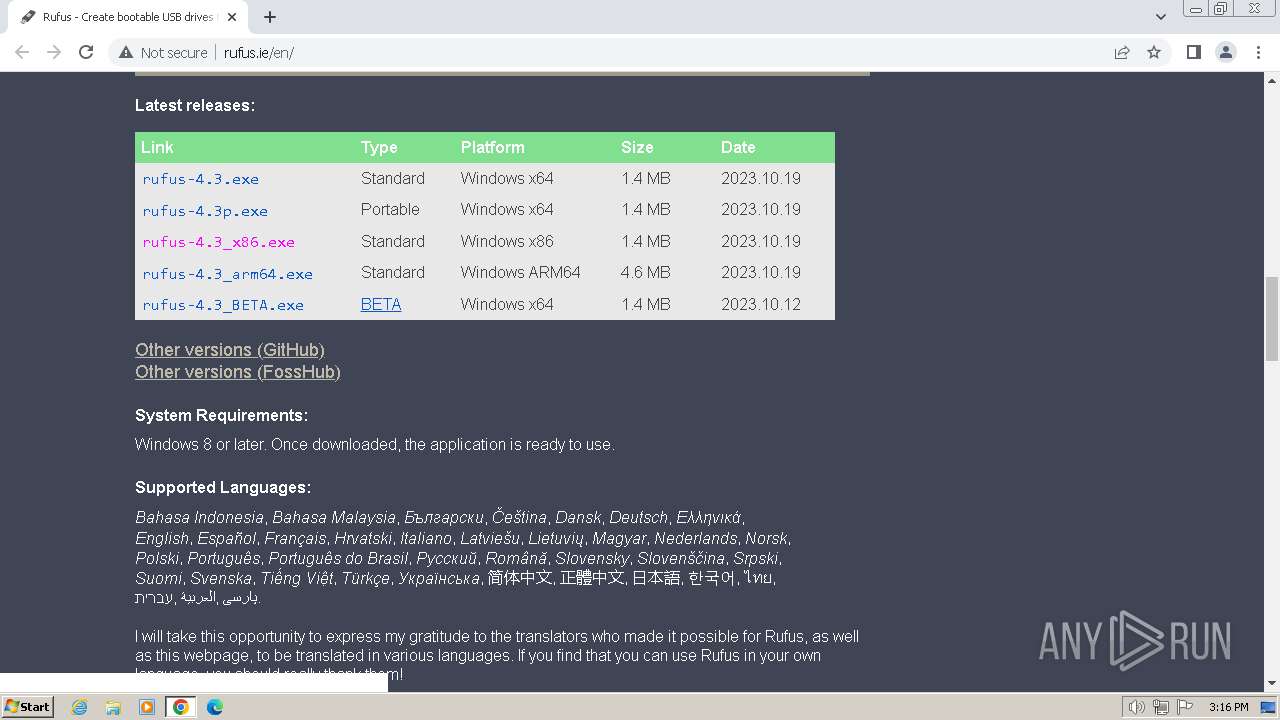
Task: Click the address bar URL rufus.ie/en/
Action: pyautogui.click(x=259, y=53)
